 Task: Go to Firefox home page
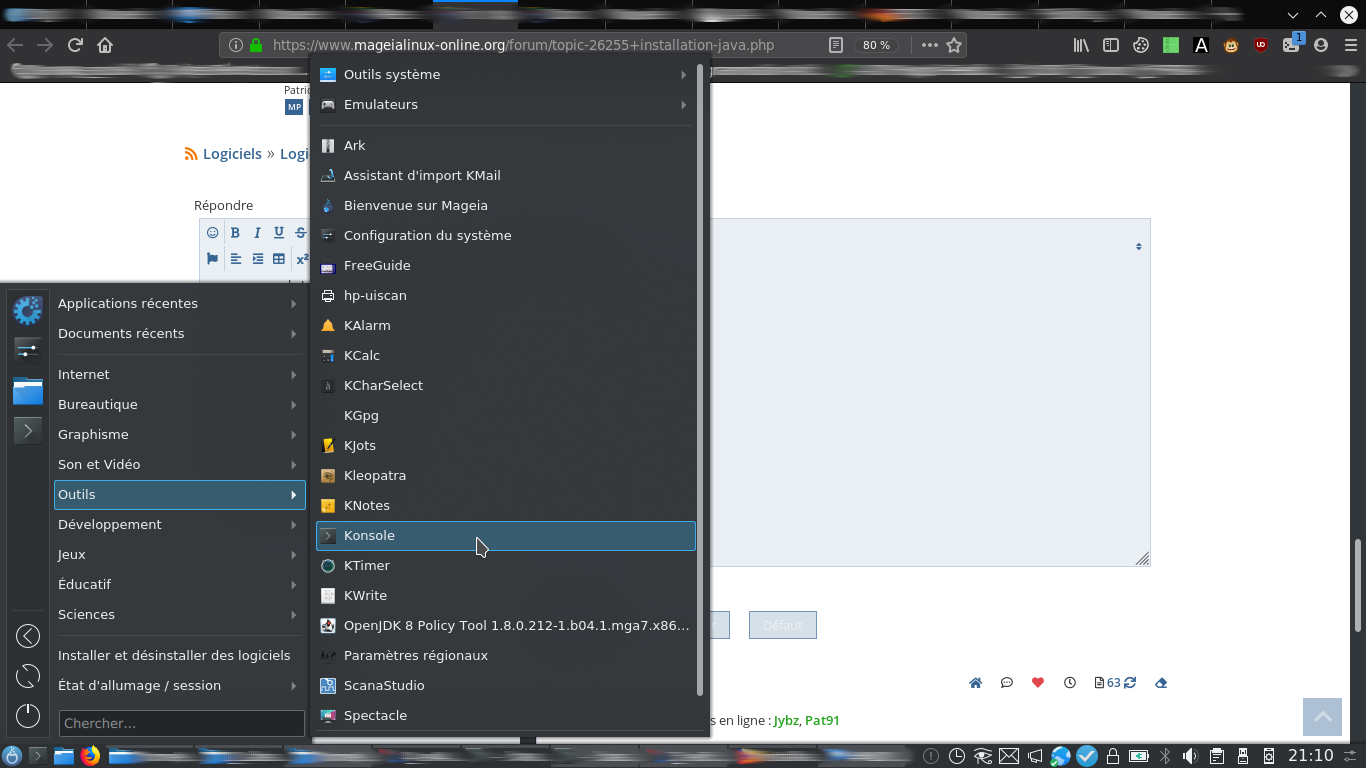point(105,45)
